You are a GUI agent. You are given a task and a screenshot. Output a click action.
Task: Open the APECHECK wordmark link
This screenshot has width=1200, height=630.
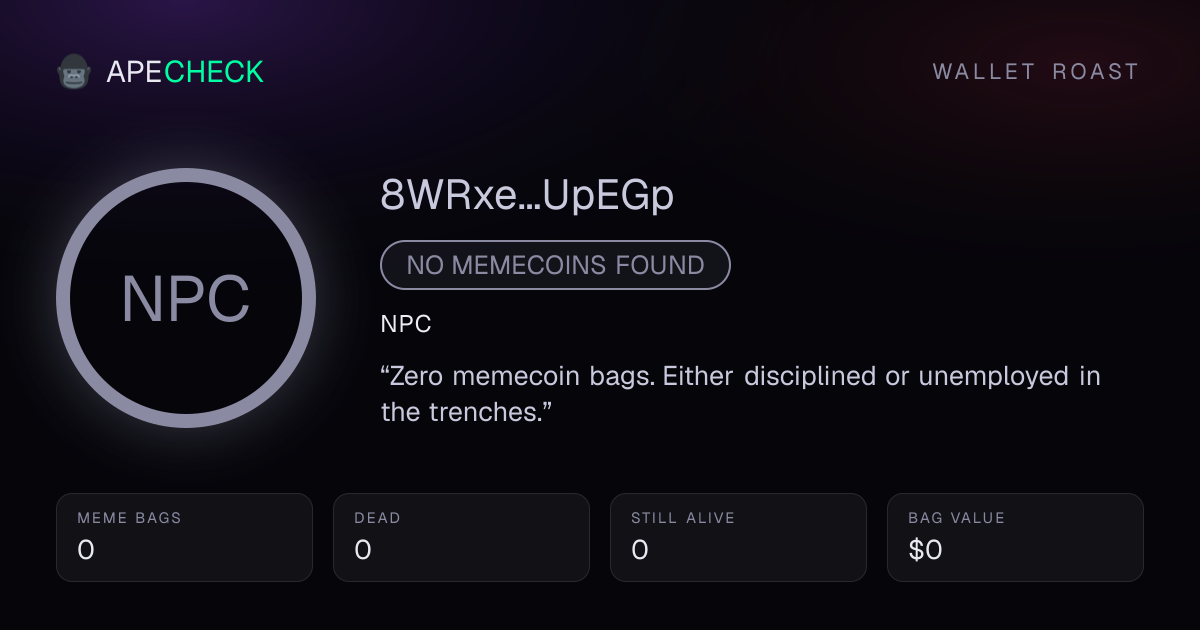tap(185, 72)
